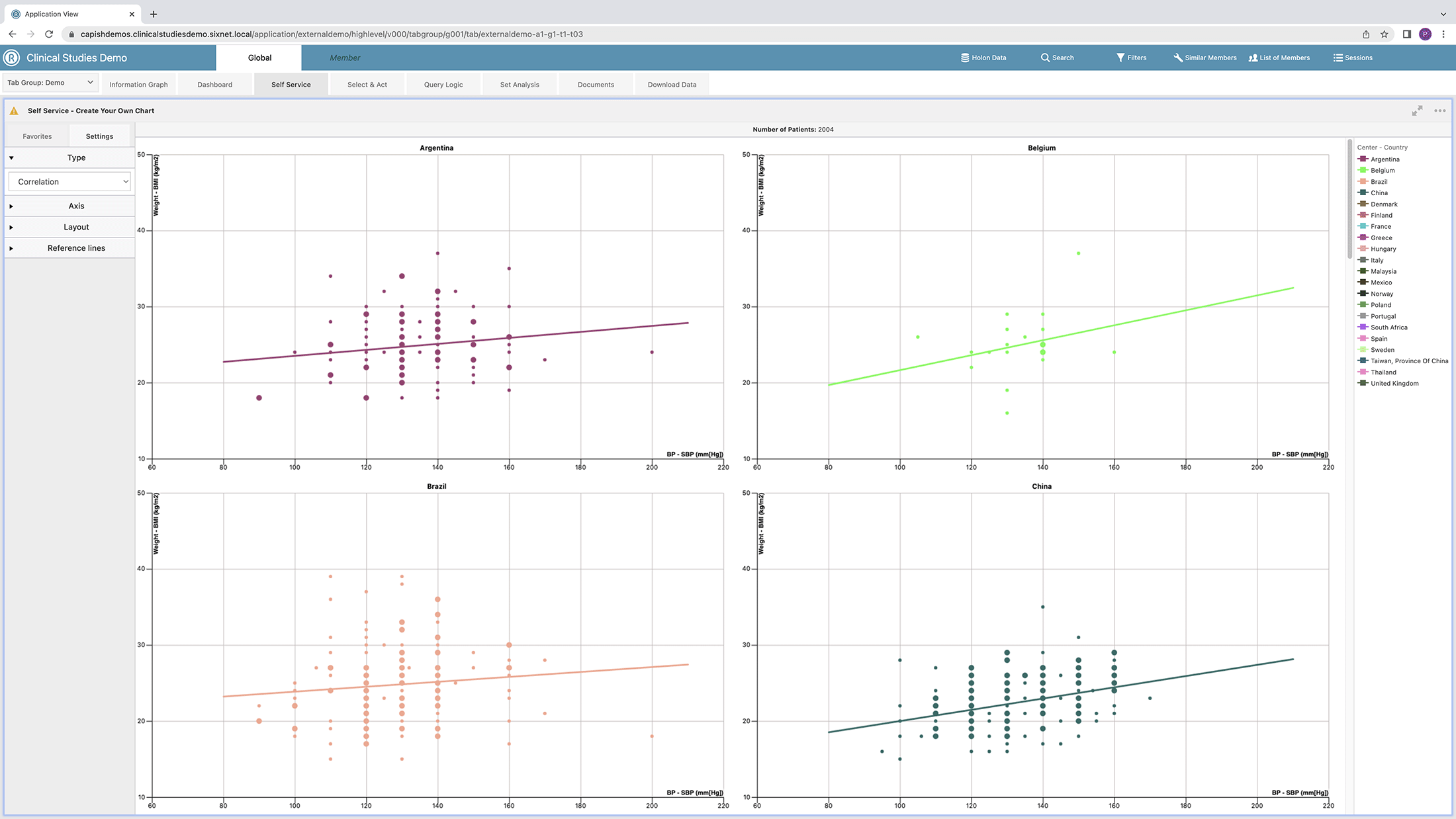Image resolution: width=1456 pixels, height=819 pixels.
Task: Expand chart panel to fullscreen
Action: click(x=1417, y=110)
